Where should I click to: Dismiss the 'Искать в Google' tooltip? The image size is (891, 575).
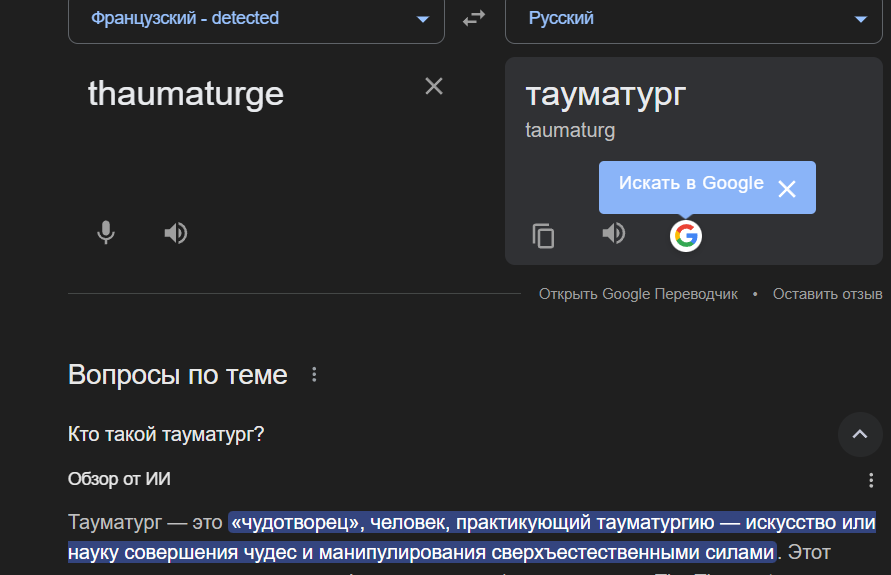click(787, 189)
